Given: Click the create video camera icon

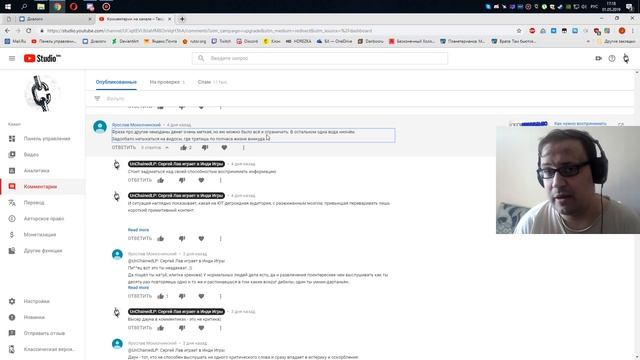Looking at the screenshot, I should 598,58.
